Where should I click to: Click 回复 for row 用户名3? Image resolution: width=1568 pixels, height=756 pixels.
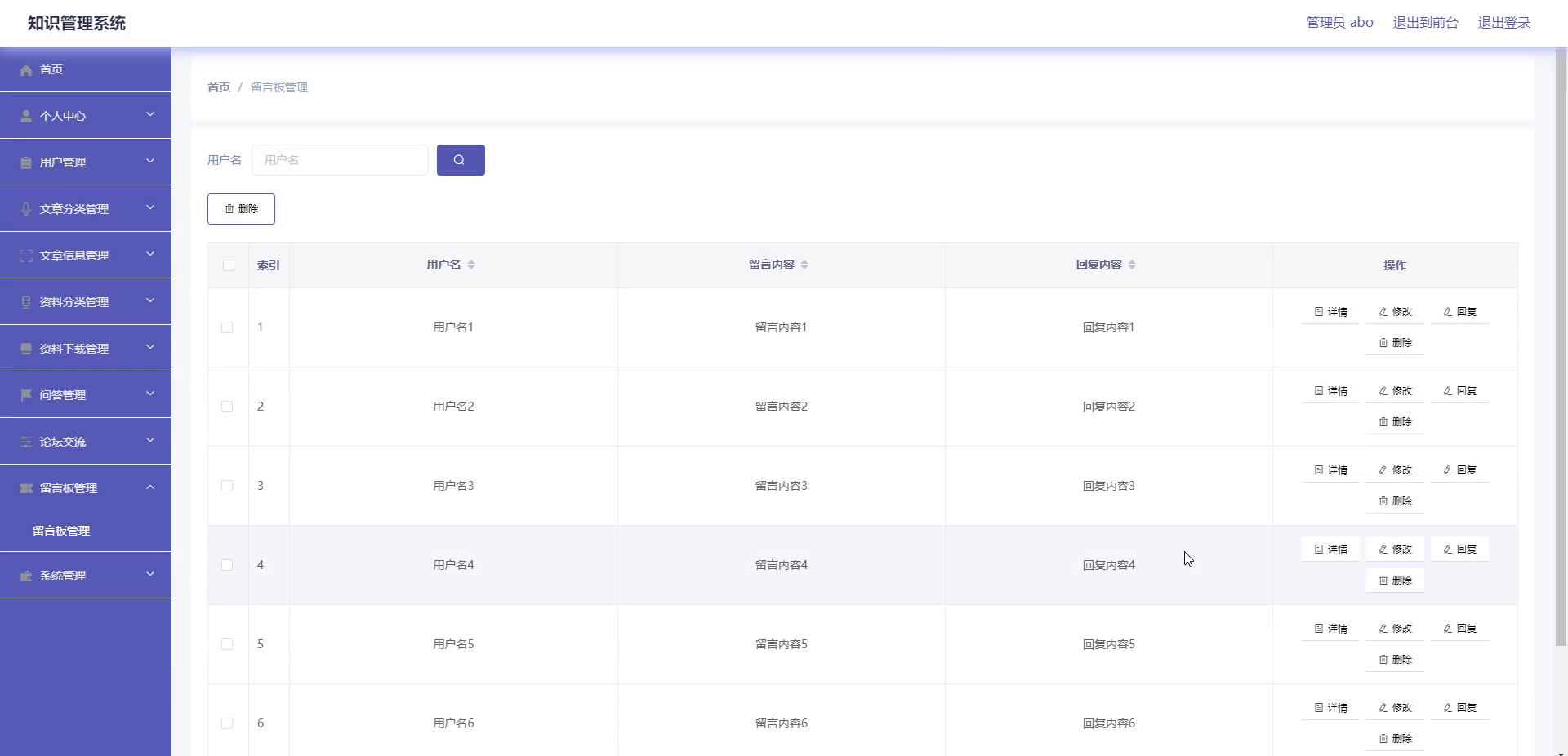point(1459,470)
